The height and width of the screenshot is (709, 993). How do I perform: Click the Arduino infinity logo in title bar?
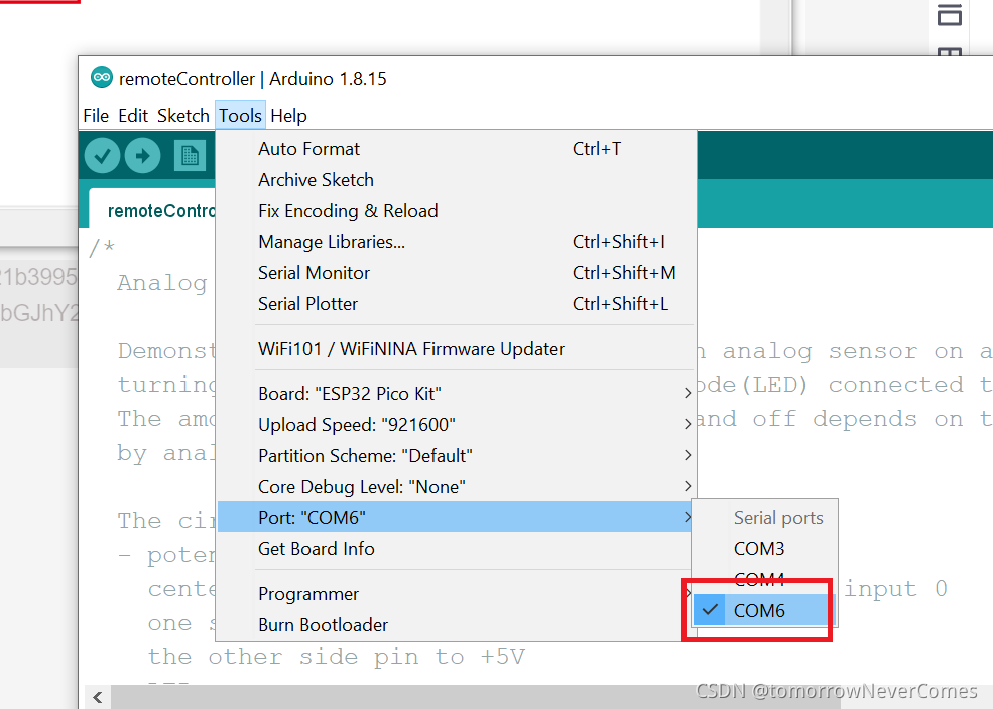tap(102, 78)
